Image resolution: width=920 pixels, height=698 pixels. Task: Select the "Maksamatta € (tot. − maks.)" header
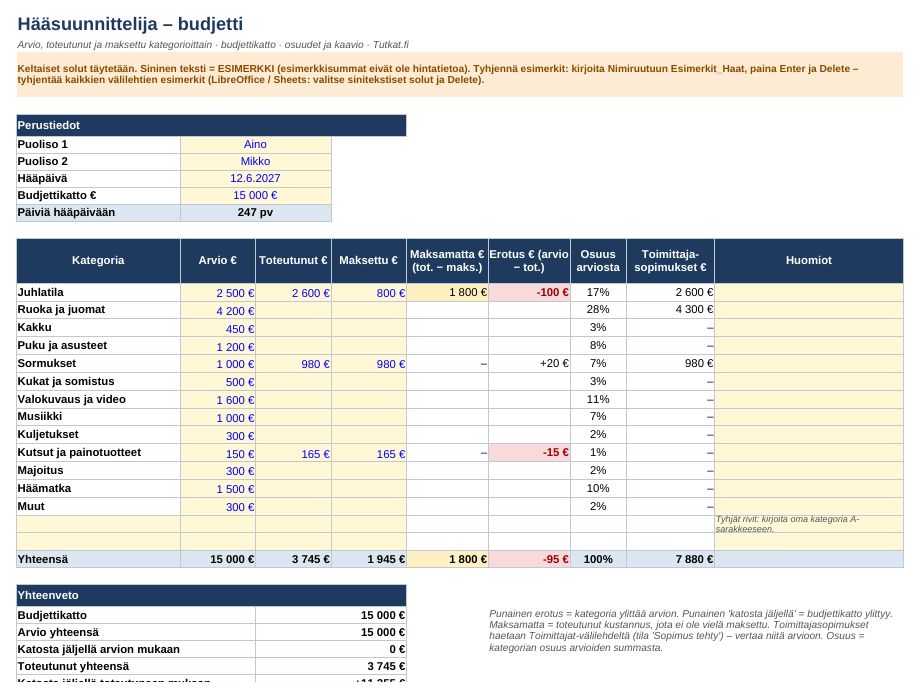click(x=447, y=260)
